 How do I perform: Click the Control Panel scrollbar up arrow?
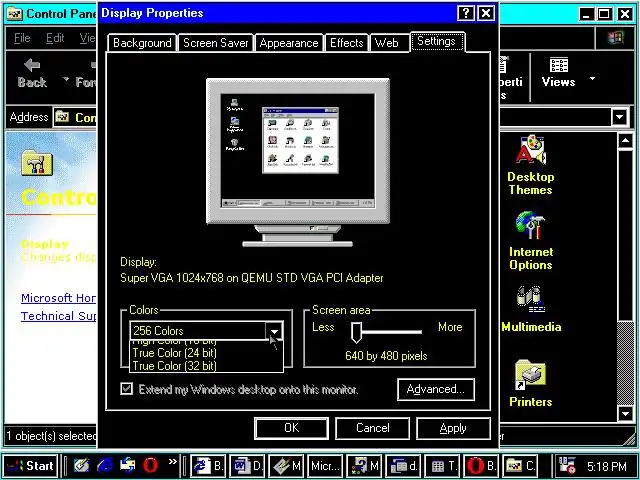point(625,141)
